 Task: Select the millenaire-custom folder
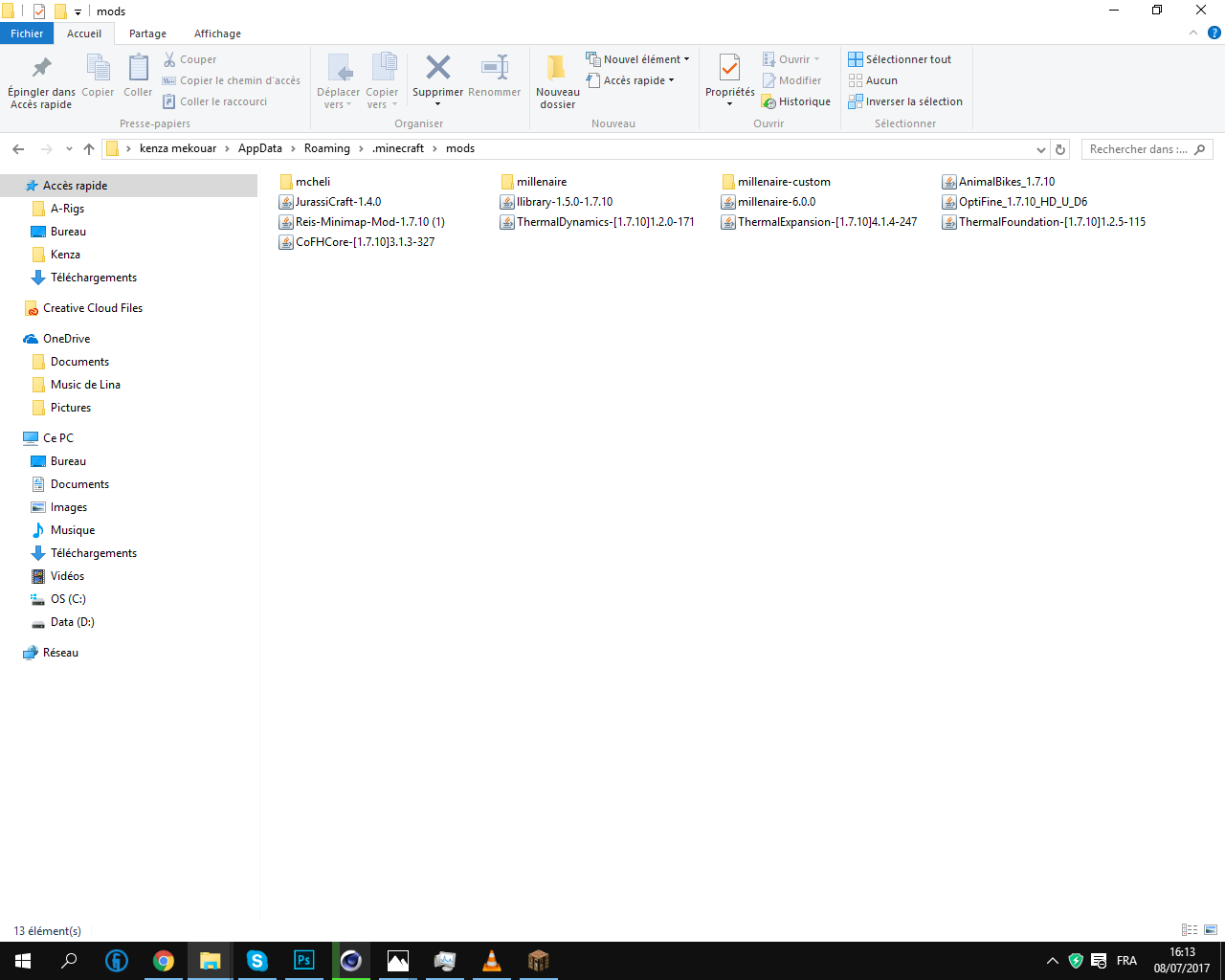(x=776, y=182)
